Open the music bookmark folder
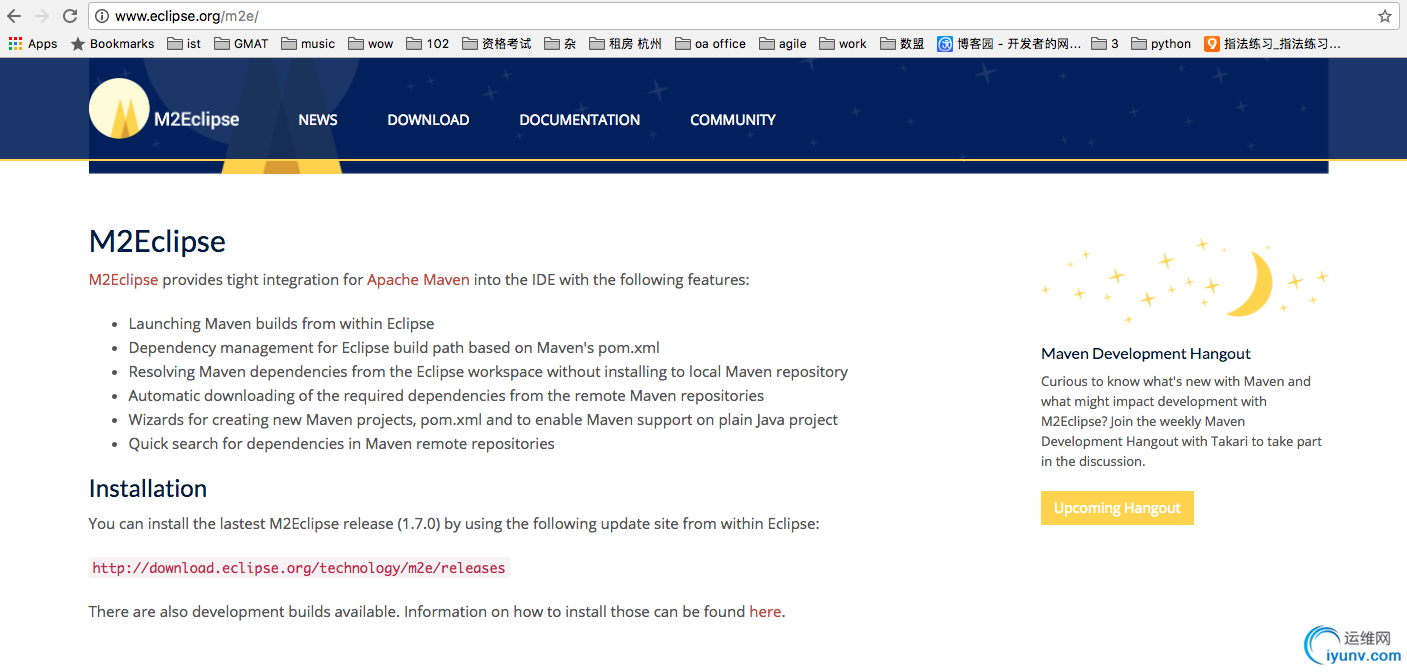The image size is (1407, 672). (x=308, y=44)
